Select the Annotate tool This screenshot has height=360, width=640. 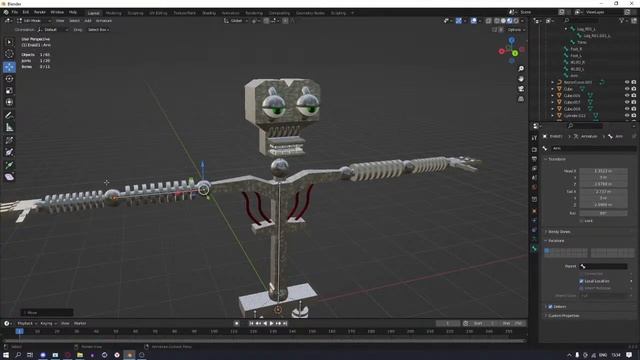pos(9,116)
